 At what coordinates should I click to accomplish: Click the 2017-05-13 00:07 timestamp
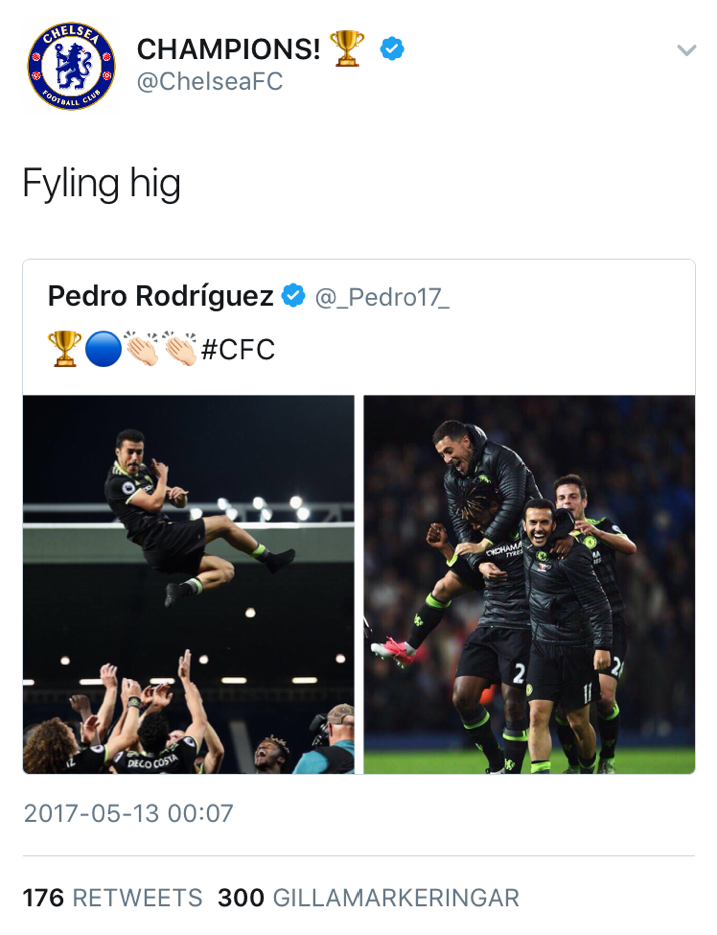(x=128, y=813)
